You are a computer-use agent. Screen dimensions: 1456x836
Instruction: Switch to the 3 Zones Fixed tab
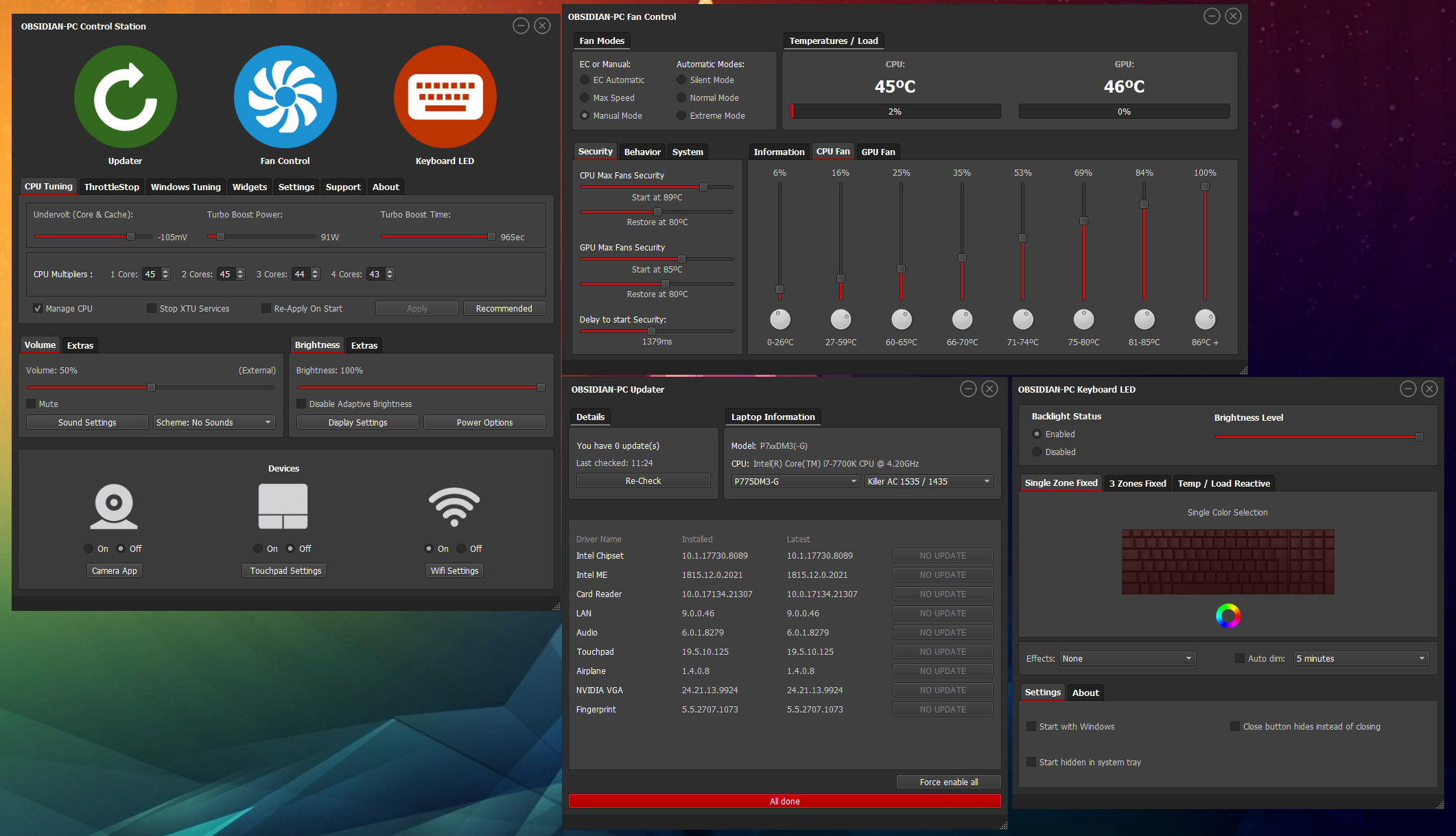pos(1138,483)
